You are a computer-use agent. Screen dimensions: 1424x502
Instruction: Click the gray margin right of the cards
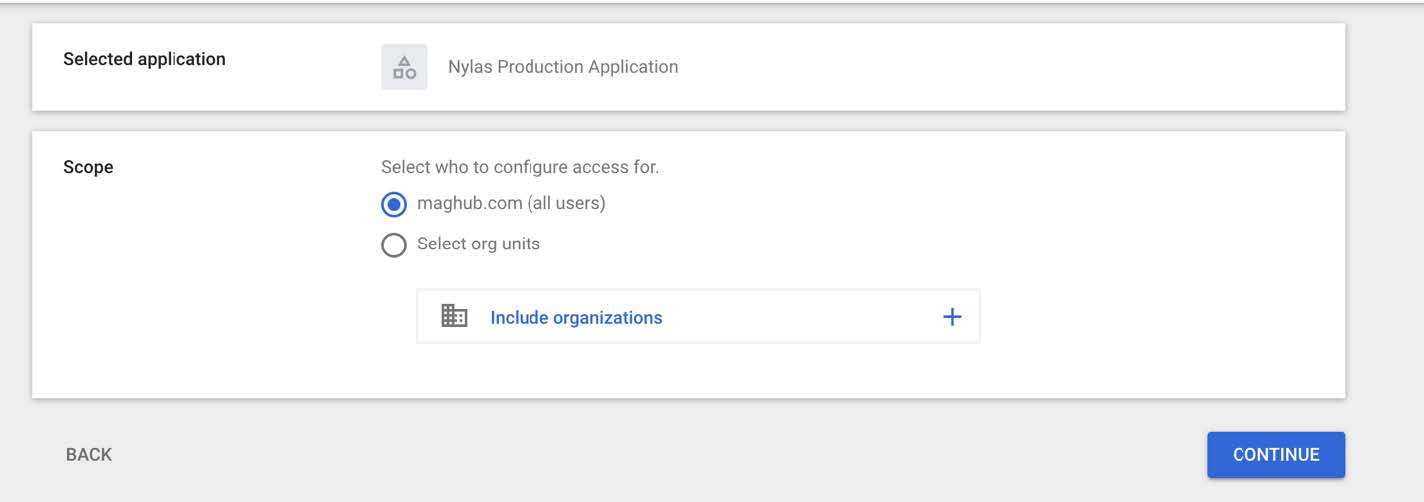1384,250
